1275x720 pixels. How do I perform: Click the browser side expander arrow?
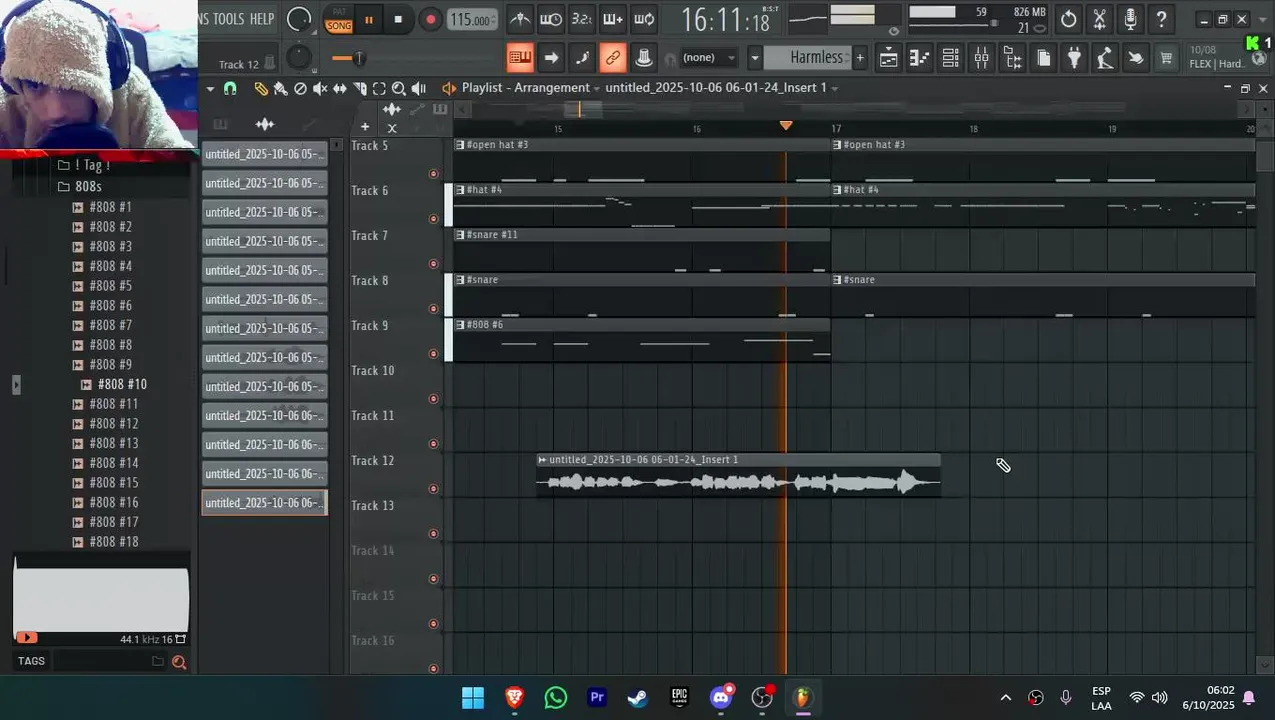tap(15, 384)
